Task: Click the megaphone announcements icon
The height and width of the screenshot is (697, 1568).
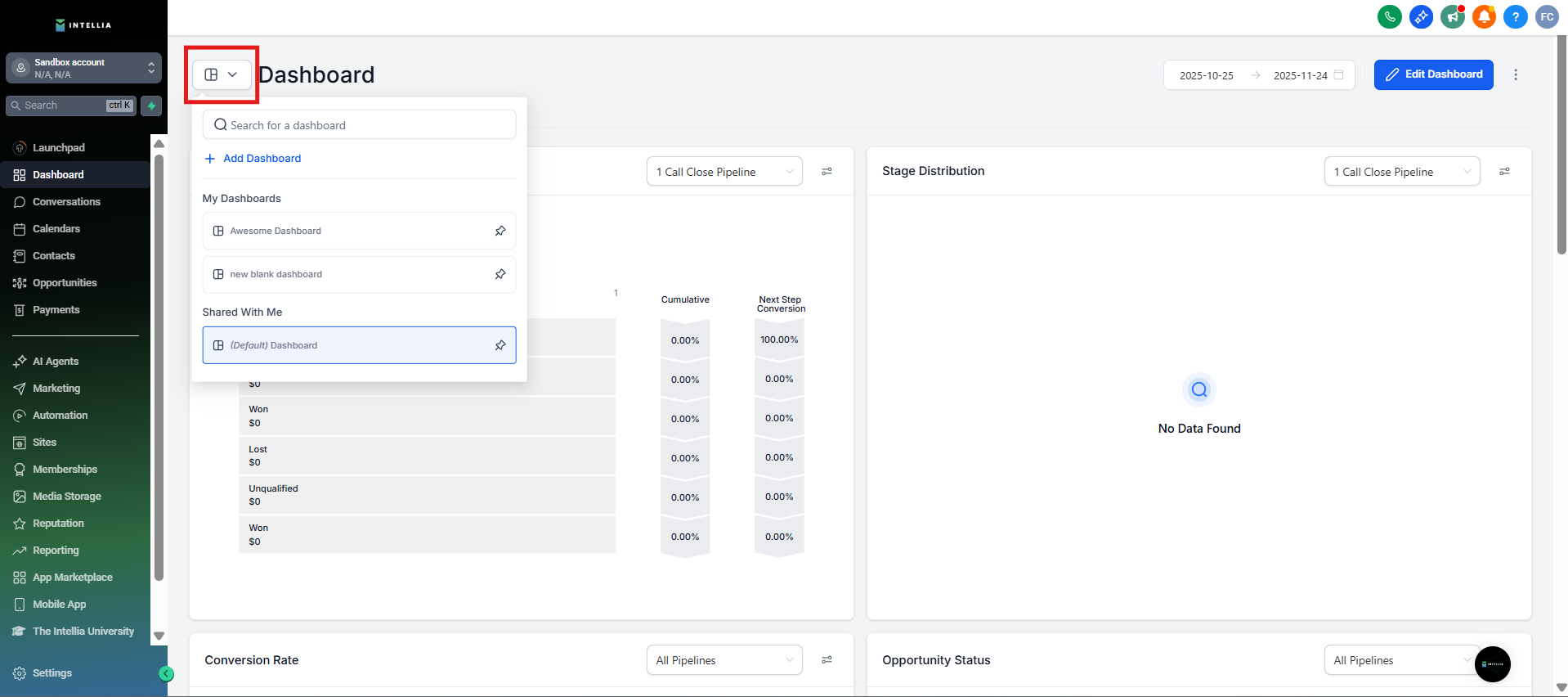Action: [1453, 16]
